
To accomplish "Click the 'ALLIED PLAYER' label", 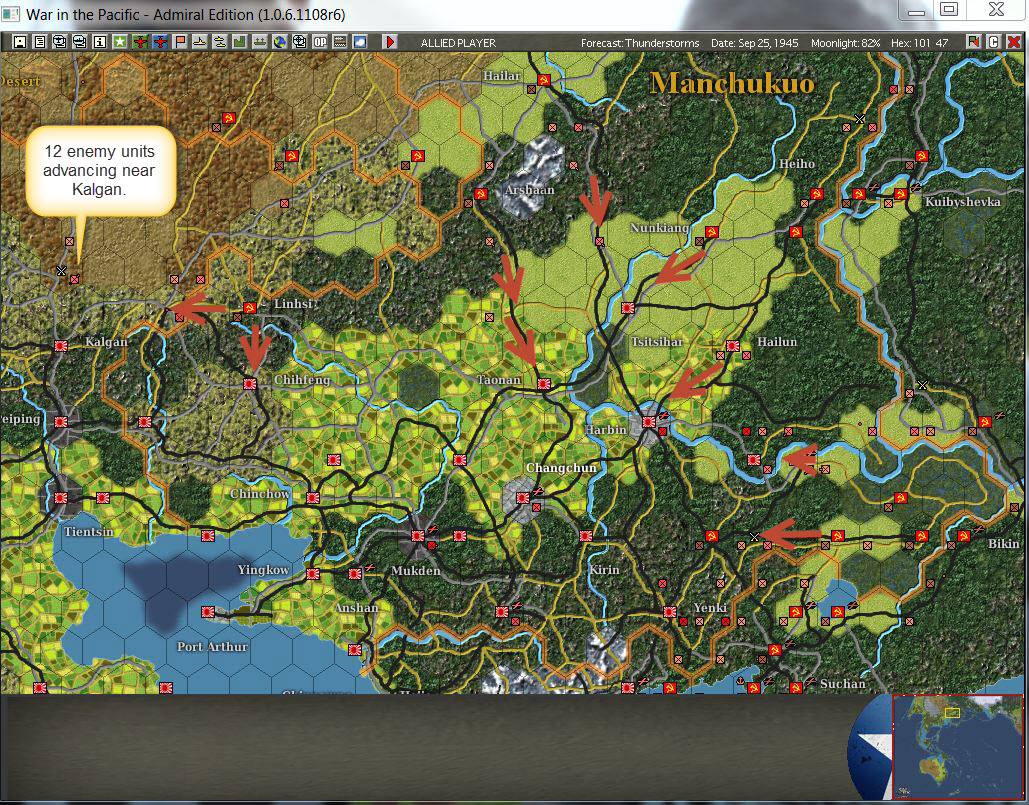I will point(458,43).
